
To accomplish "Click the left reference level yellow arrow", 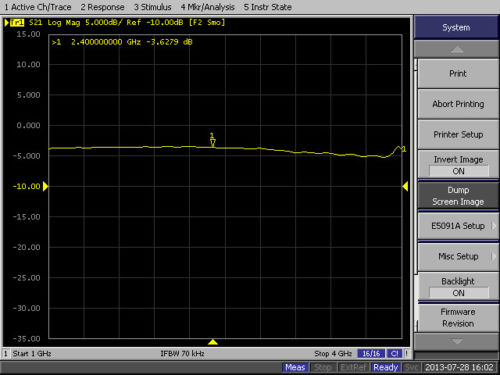I will click(46, 186).
